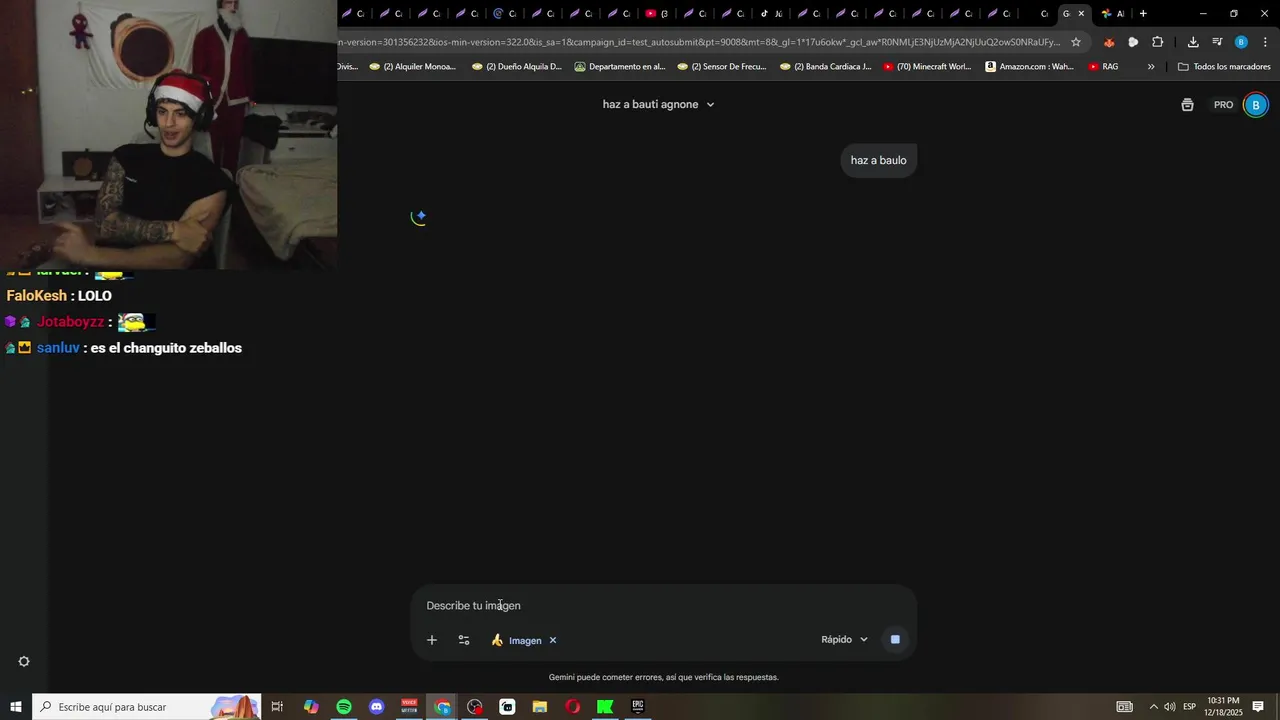Click chat username Jotaboyzz
This screenshot has width=1280, height=720.
tap(70, 322)
